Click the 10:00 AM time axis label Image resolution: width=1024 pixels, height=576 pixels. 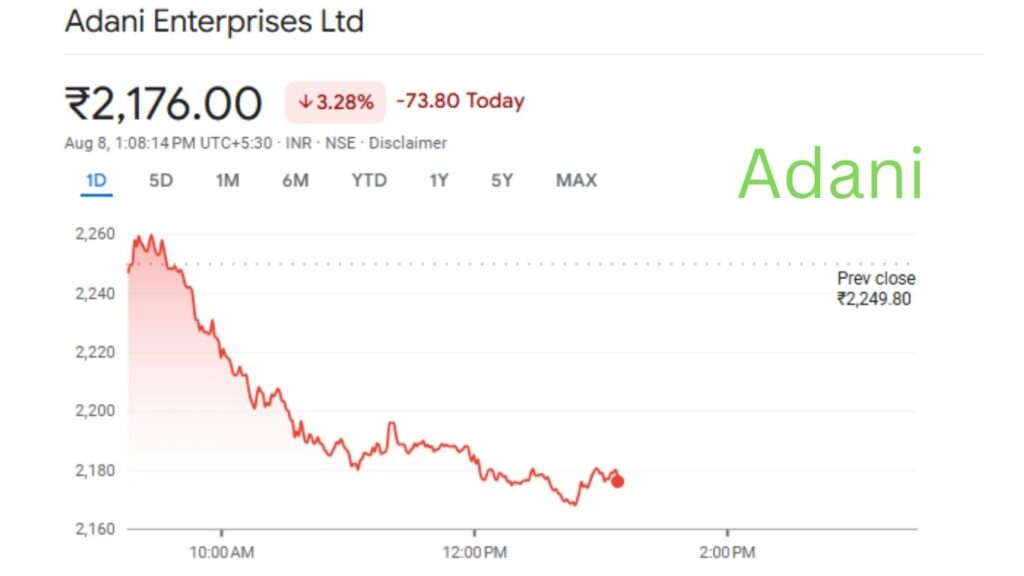coord(221,552)
